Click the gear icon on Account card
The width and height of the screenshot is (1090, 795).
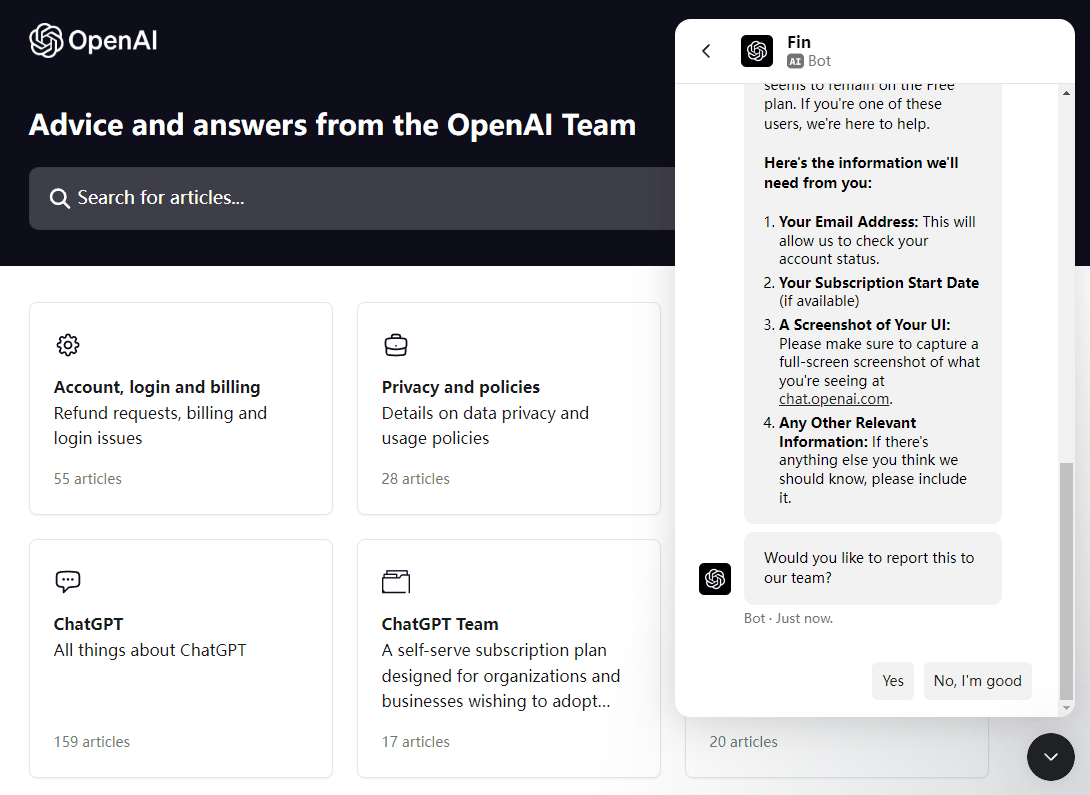[68, 344]
